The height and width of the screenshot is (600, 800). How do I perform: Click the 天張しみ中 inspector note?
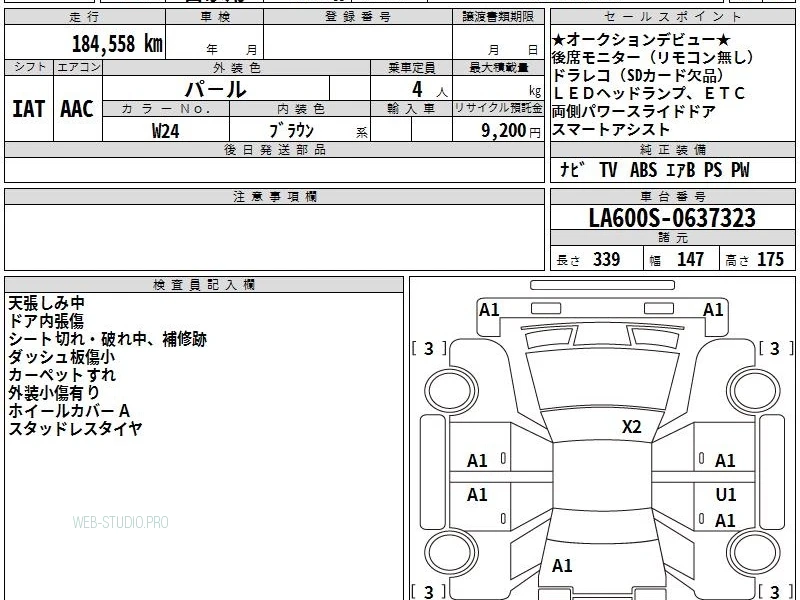tap(46, 303)
